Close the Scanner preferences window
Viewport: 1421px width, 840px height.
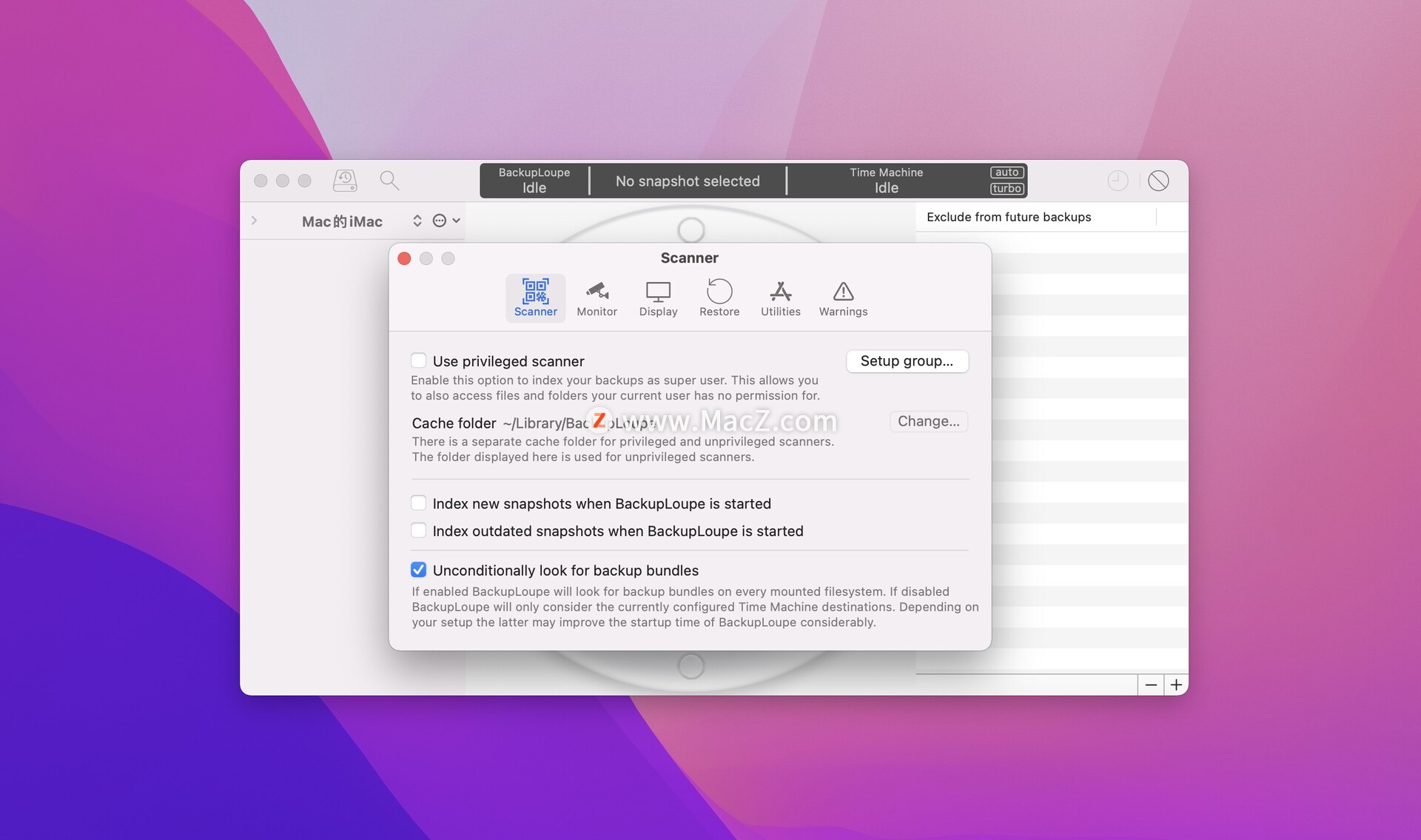(404, 258)
